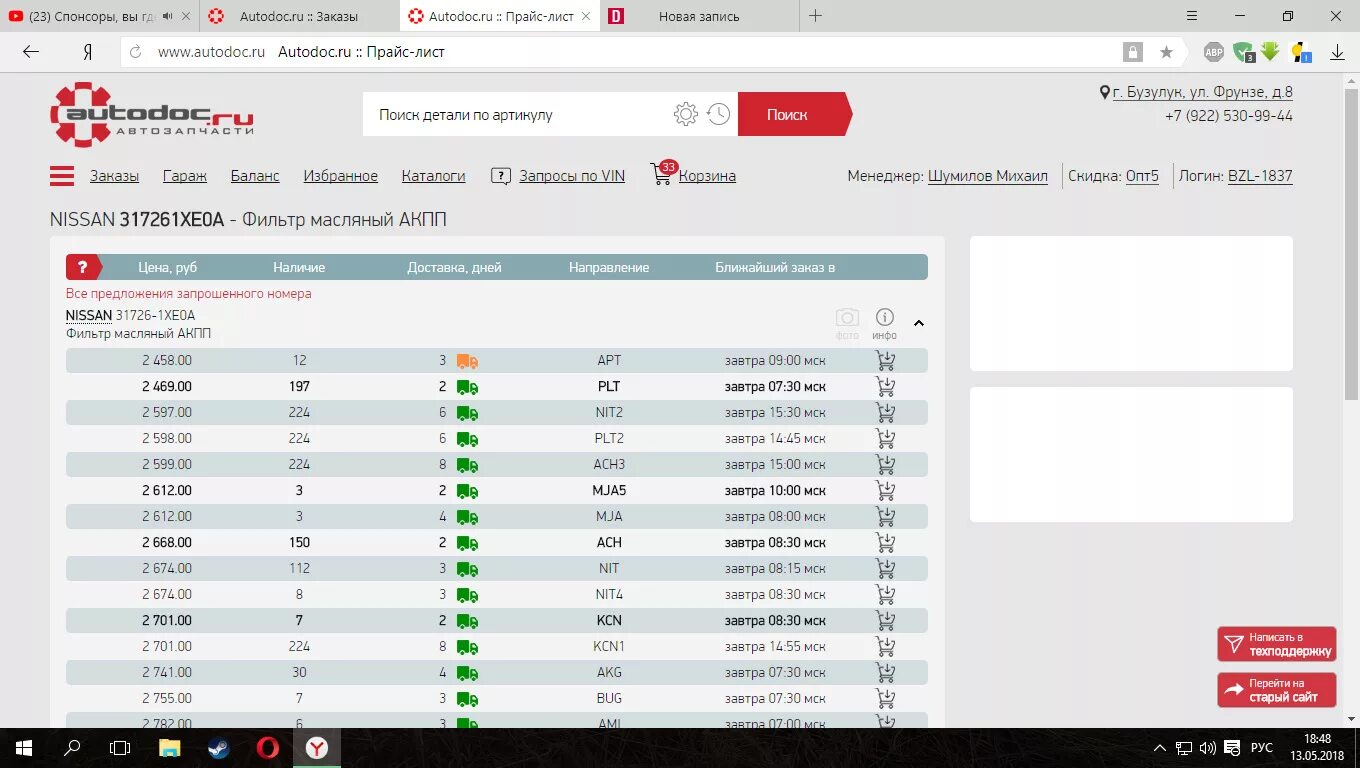Open search history clock icon
Image resolution: width=1360 pixels, height=768 pixels.
[x=718, y=114]
